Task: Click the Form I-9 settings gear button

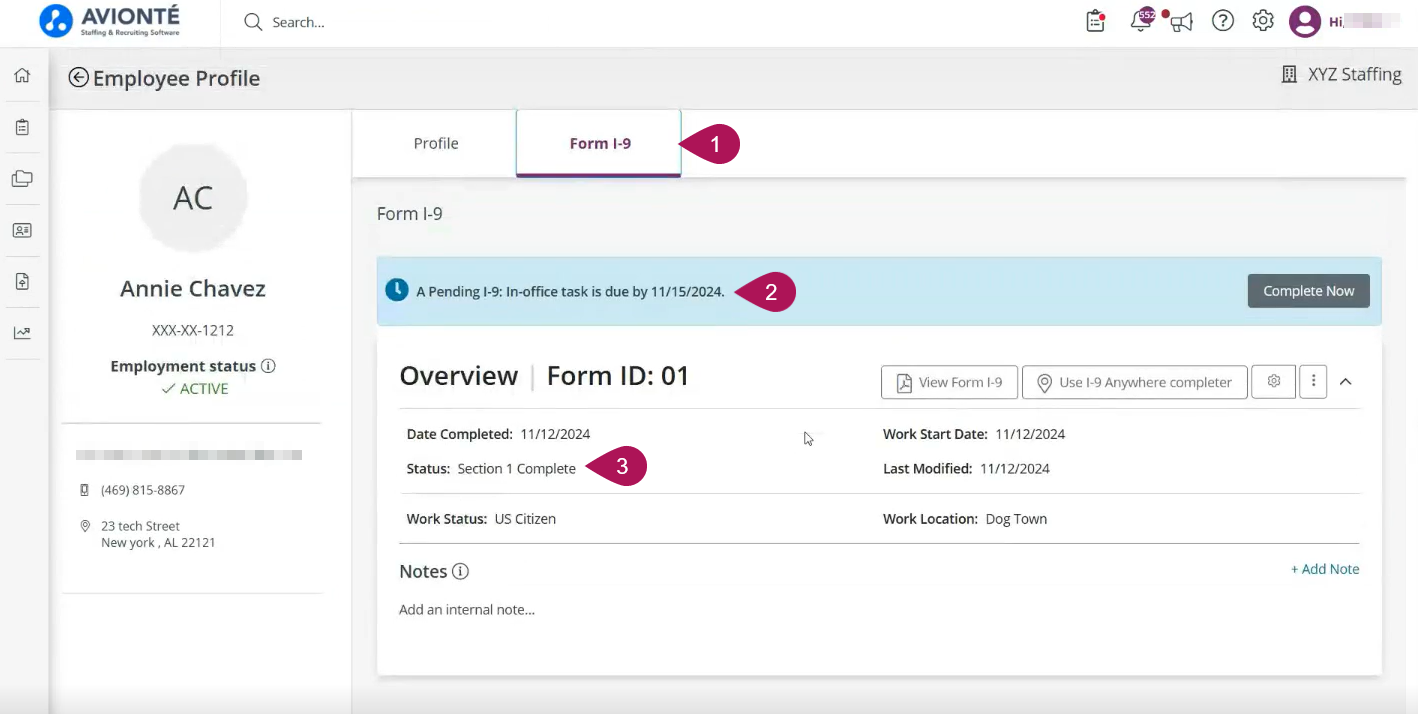Action: click(x=1274, y=382)
